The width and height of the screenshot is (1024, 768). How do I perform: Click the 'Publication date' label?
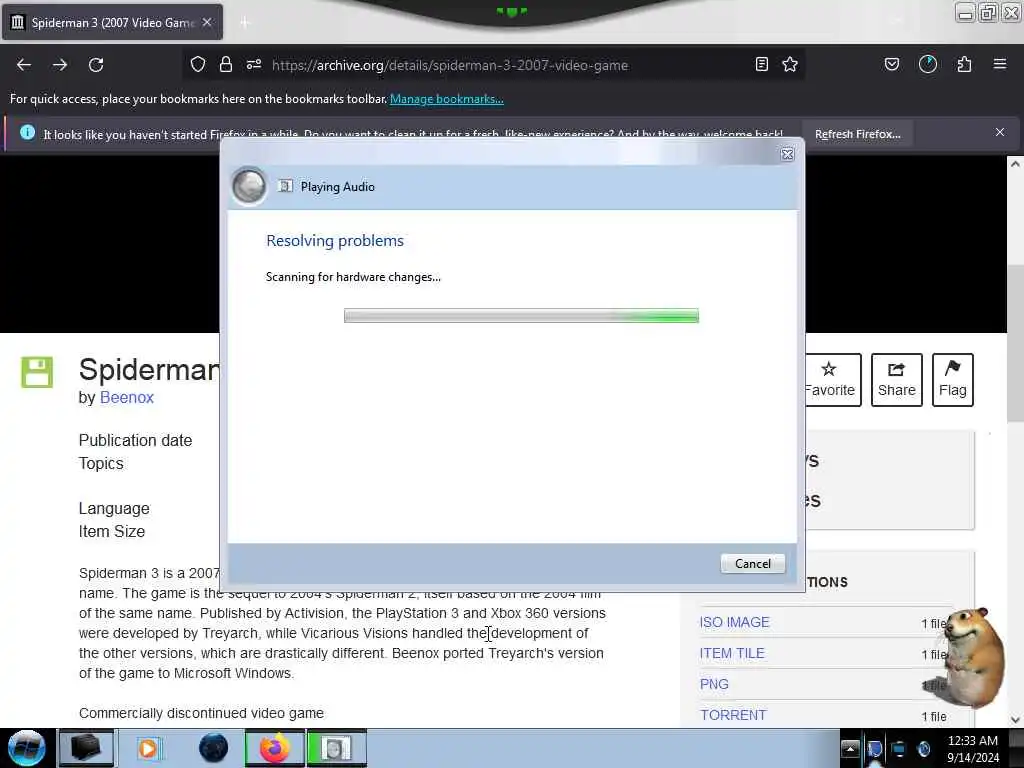135,440
